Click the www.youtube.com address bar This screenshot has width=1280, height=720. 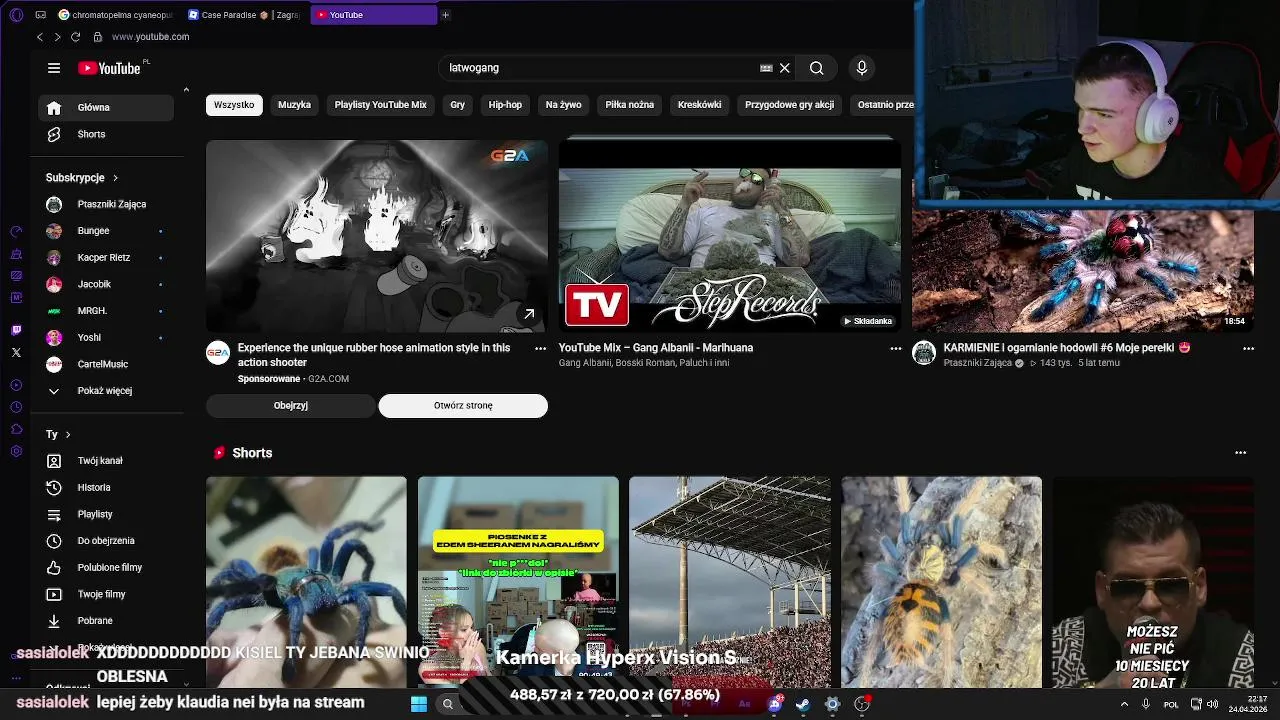click(x=150, y=37)
